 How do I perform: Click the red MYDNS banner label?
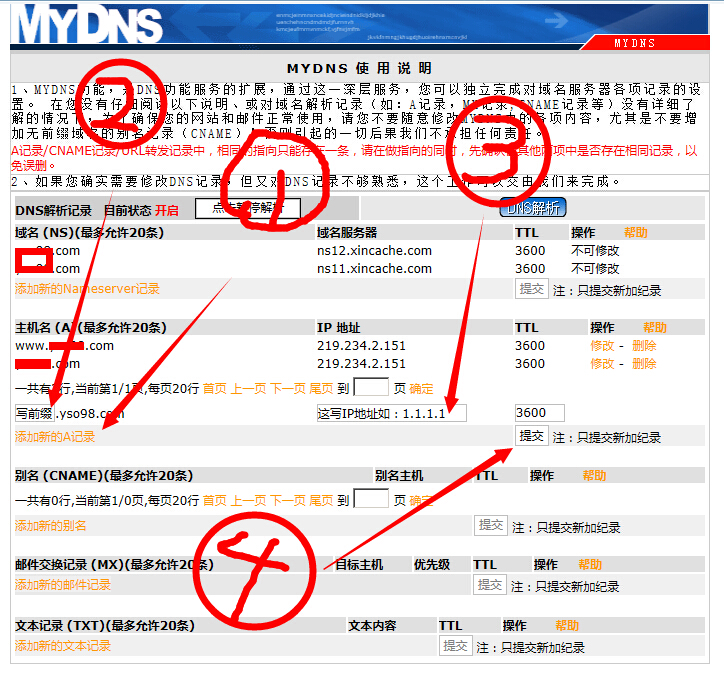coord(634,43)
